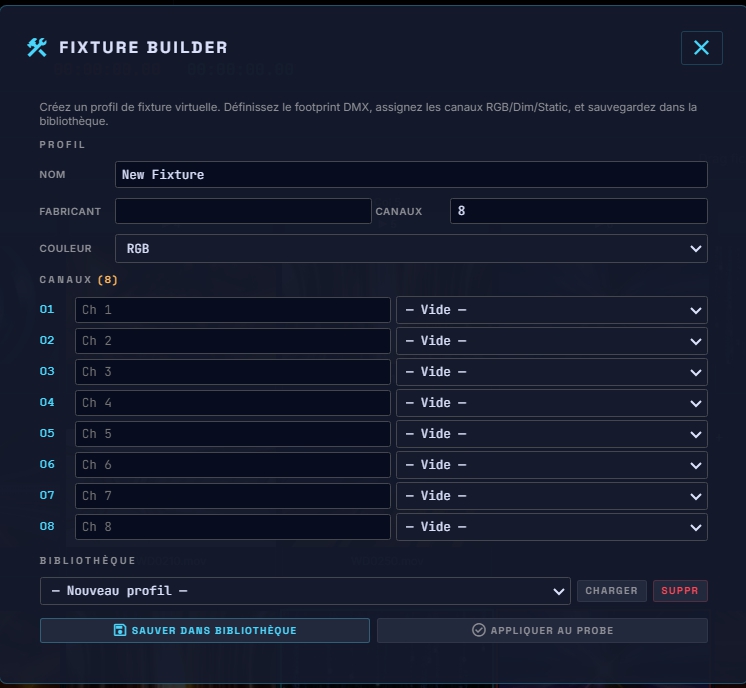Open channel 02 type dropdown
This screenshot has height=688, width=746.
click(x=552, y=341)
